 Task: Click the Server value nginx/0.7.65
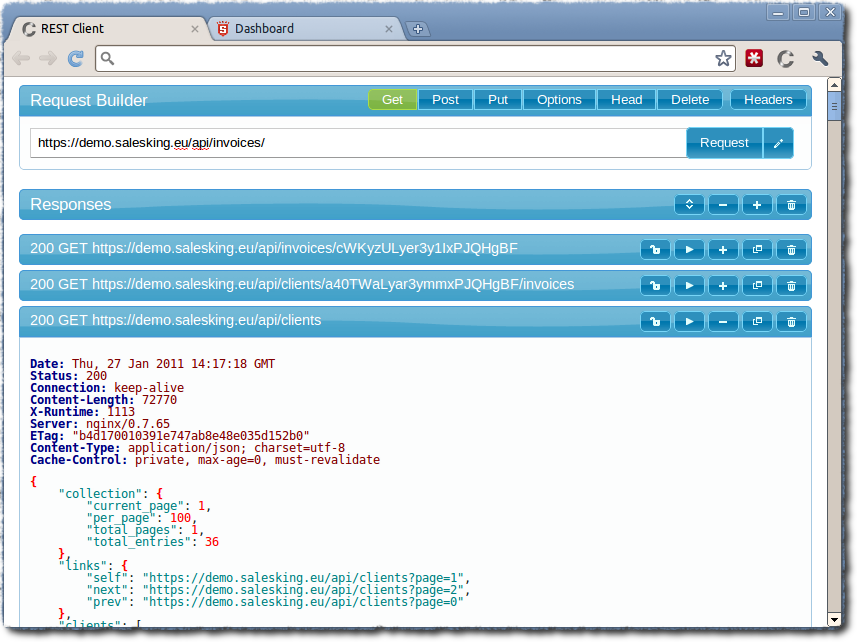127,424
